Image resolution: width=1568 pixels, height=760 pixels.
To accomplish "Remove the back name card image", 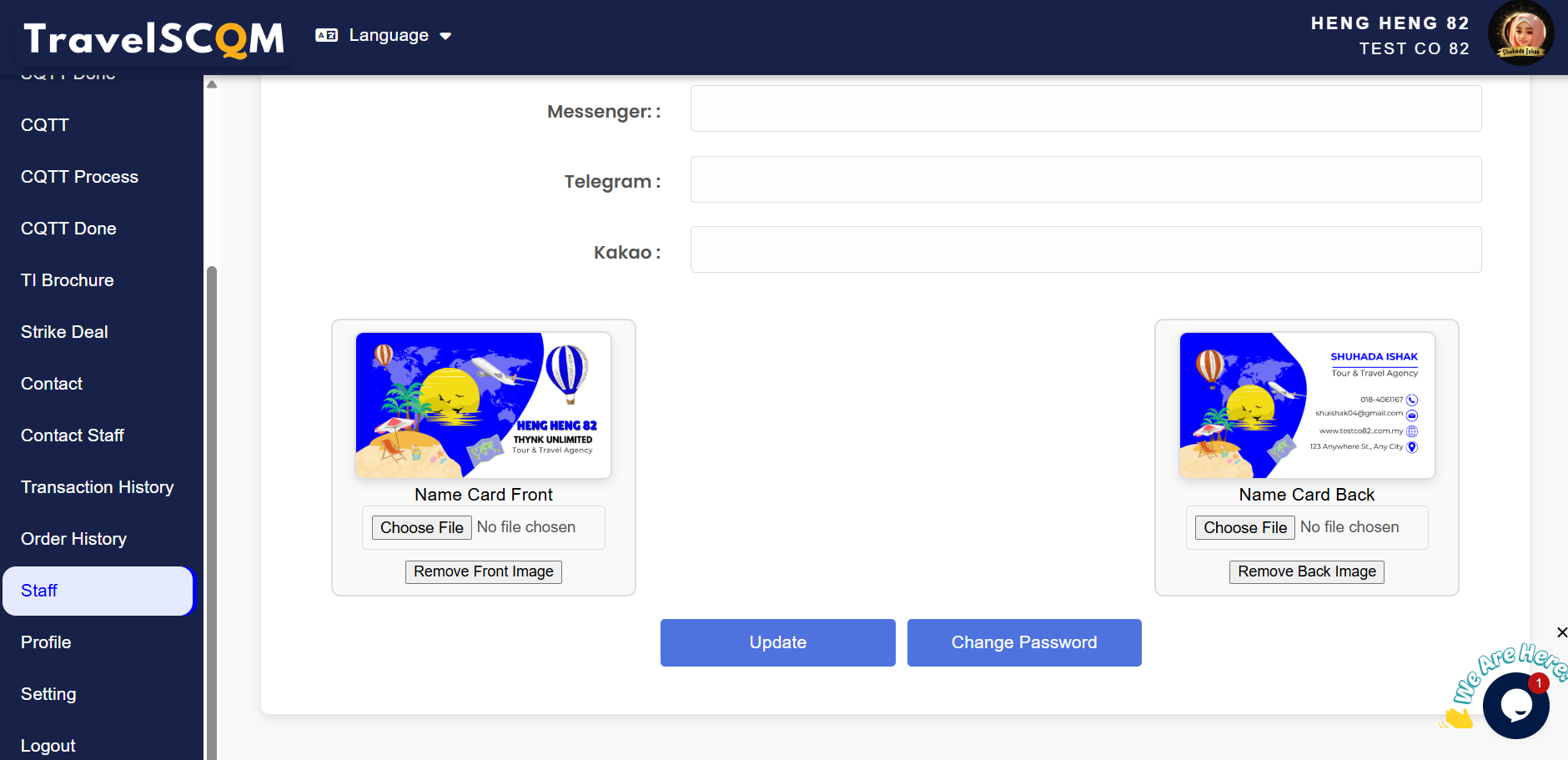I will [1306, 571].
